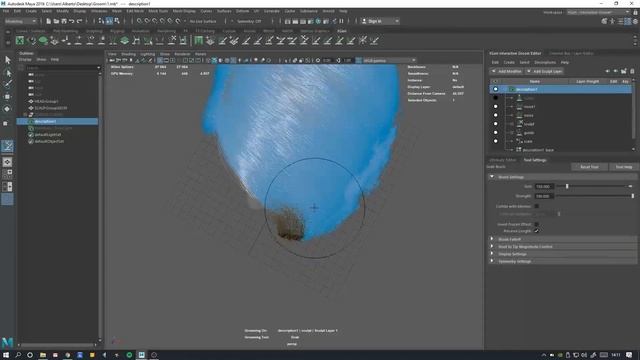Click the Open Scene folder icon
The image size is (640, 360).
(x=56, y=21)
